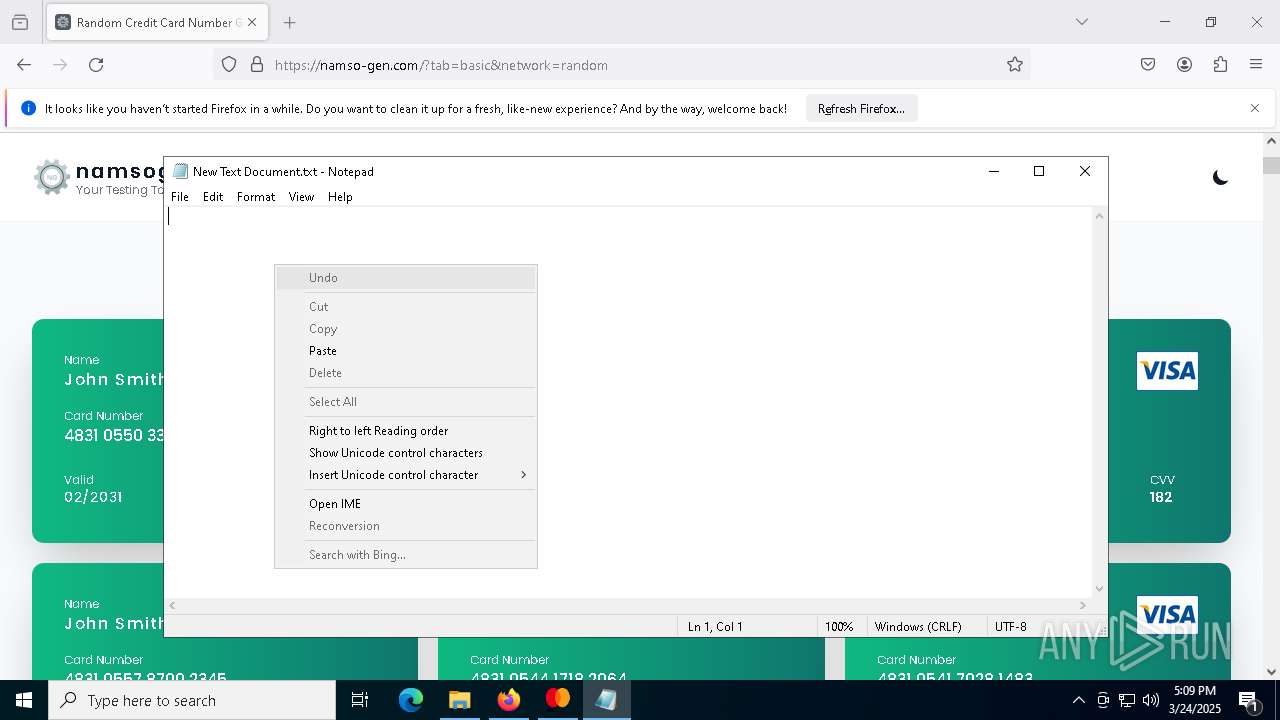Screen dimensions: 1280x720
Task: Open Firefox account icon
Action: 1184,65
